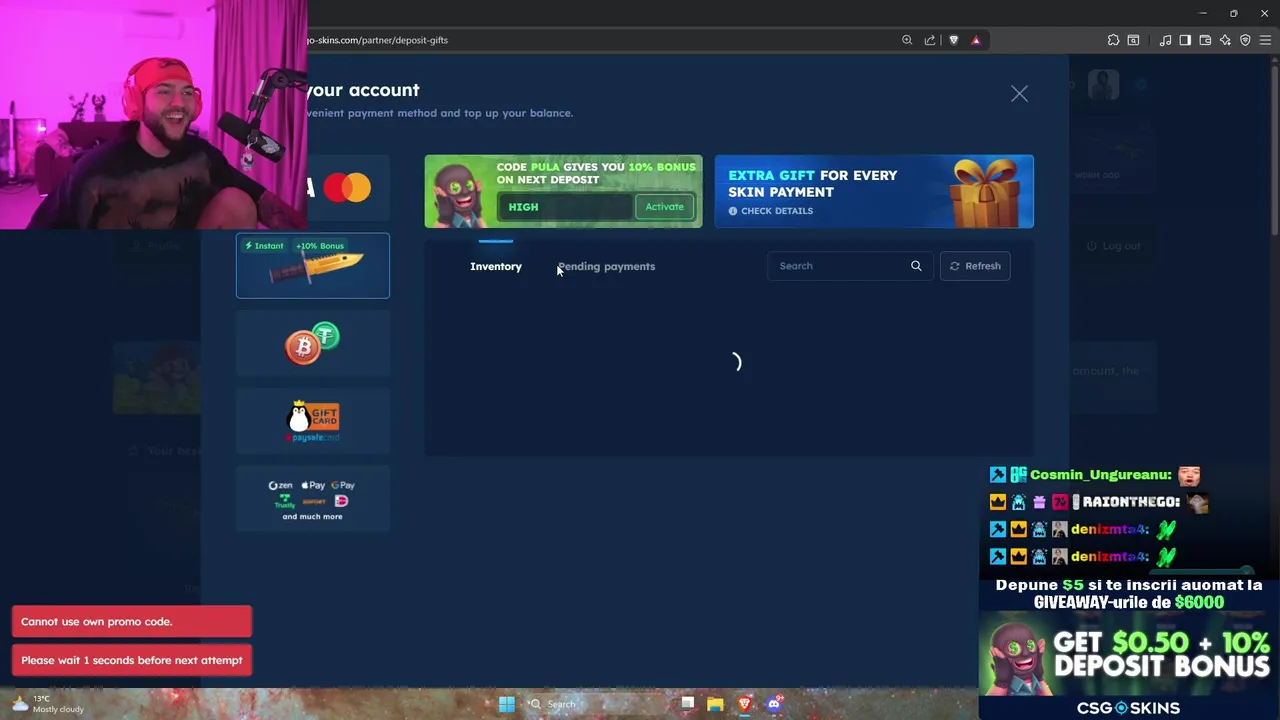
Task: Click the browser address bar URL
Action: pos(378,40)
